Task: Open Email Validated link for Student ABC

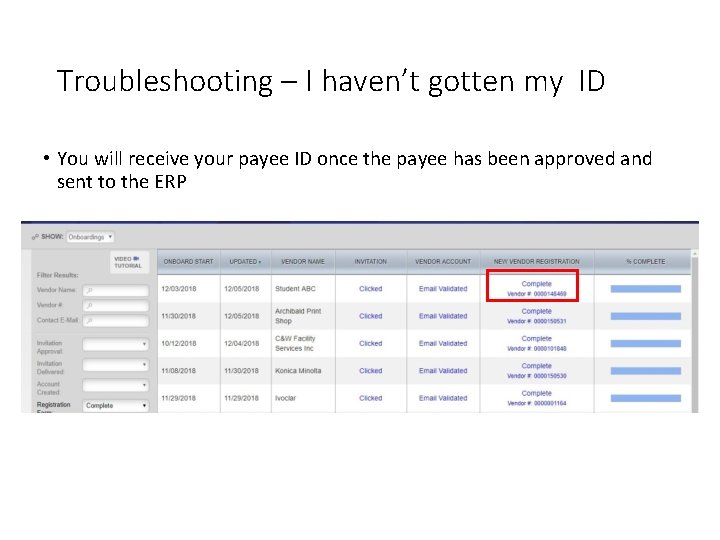Action: point(443,289)
